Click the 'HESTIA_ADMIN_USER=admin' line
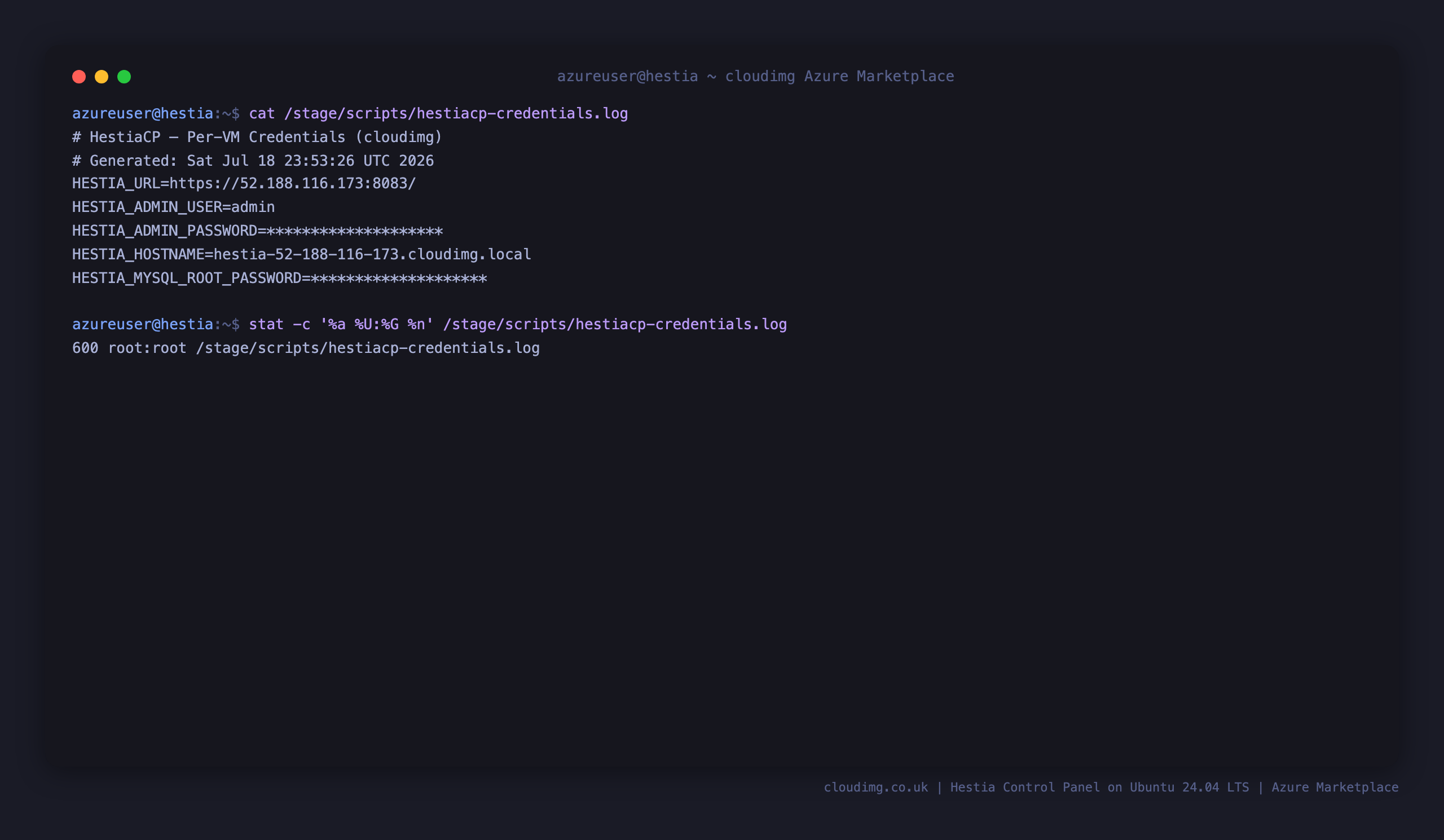Image resolution: width=1444 pixels, height=840 pixels. [x=174, y=207]
